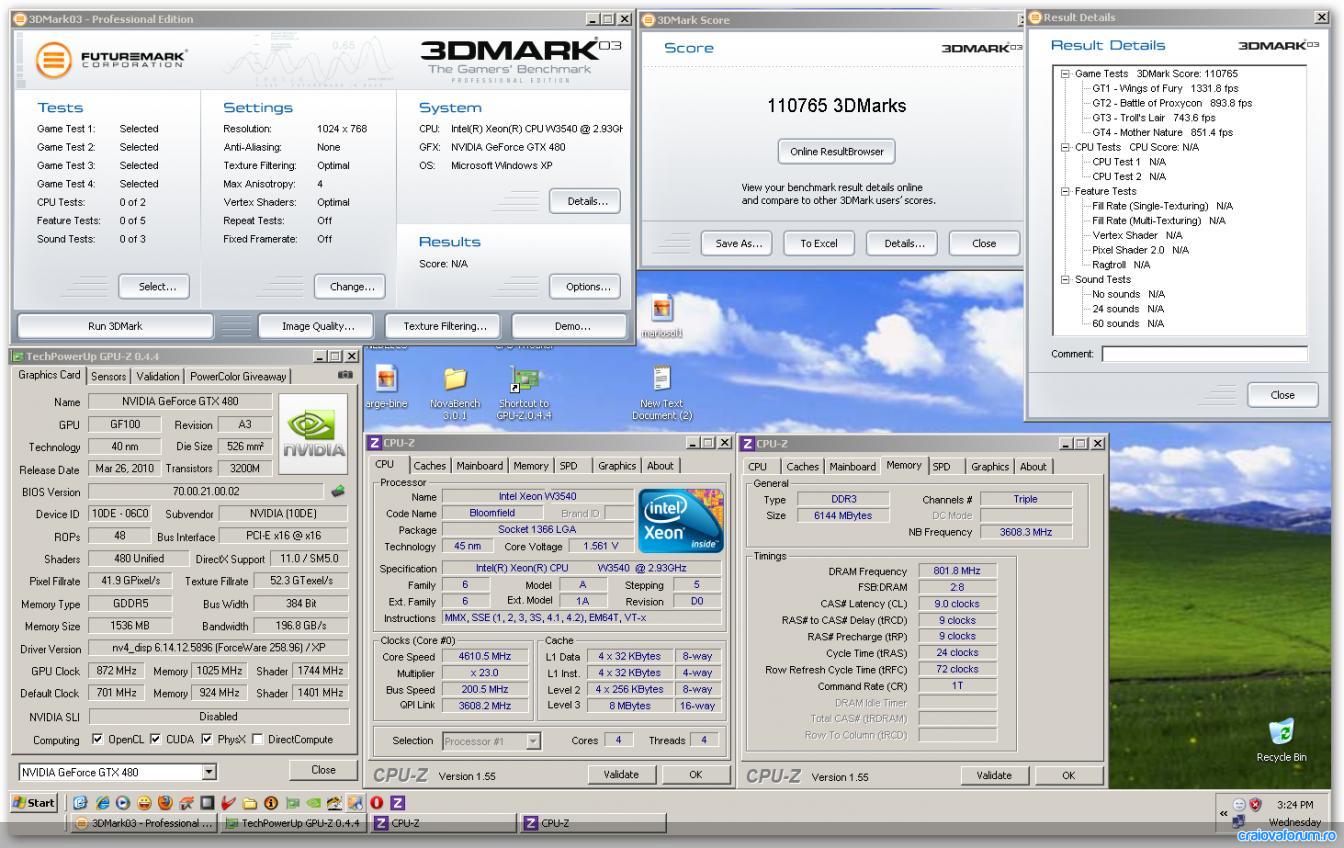The image size is (1344, 848).
Task: Open the NovaBench 3.0.1 folder icon
Action: [x=455, y=394]
